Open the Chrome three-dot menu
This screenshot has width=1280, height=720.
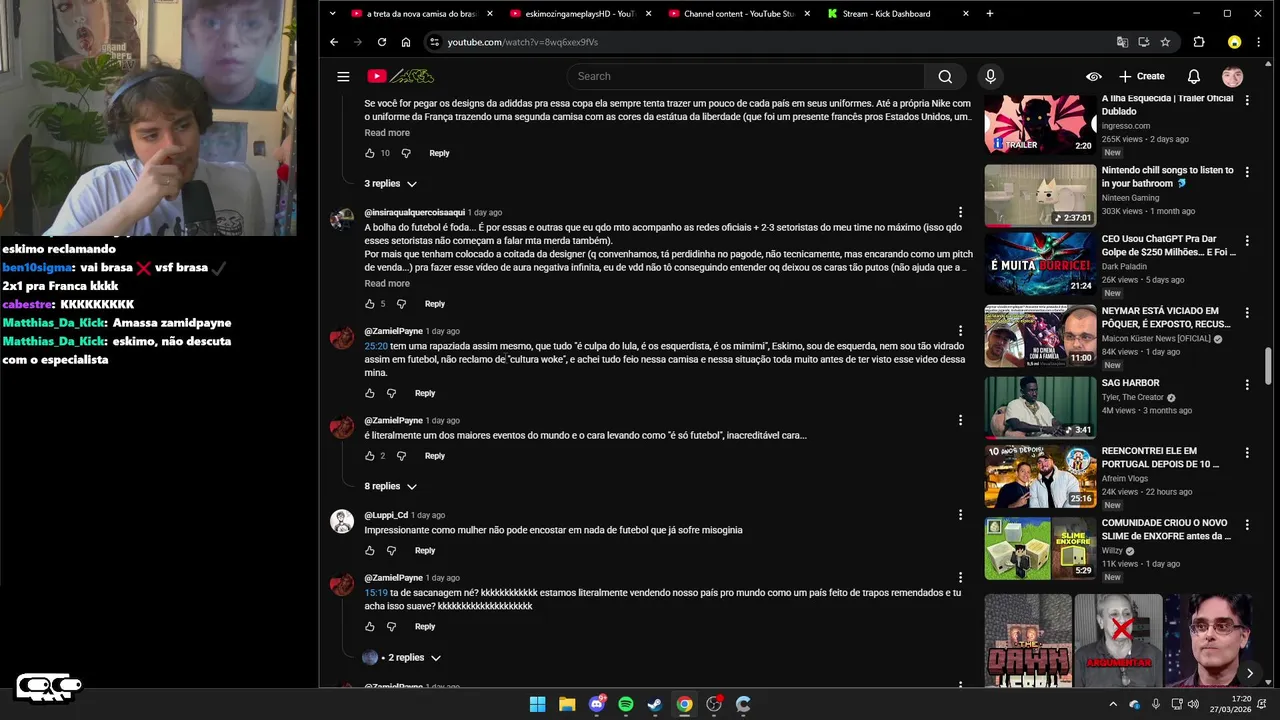(x=1259, y=42)
